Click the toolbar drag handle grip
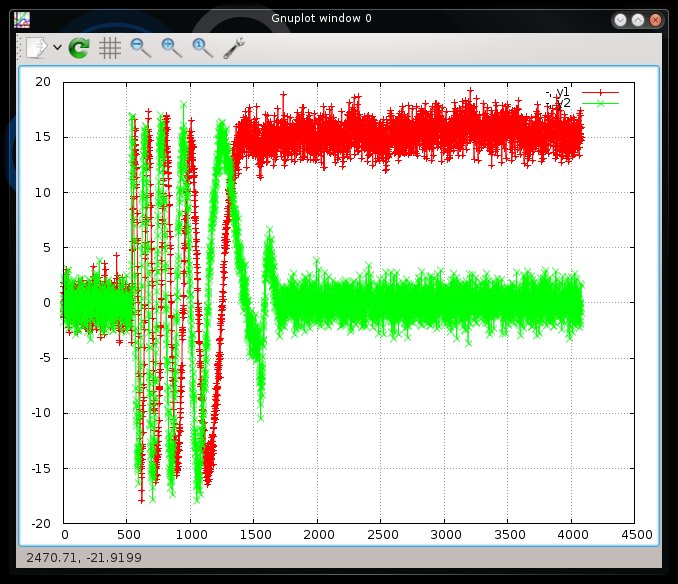This screenshot has width=678, height=584. [20, 47]
